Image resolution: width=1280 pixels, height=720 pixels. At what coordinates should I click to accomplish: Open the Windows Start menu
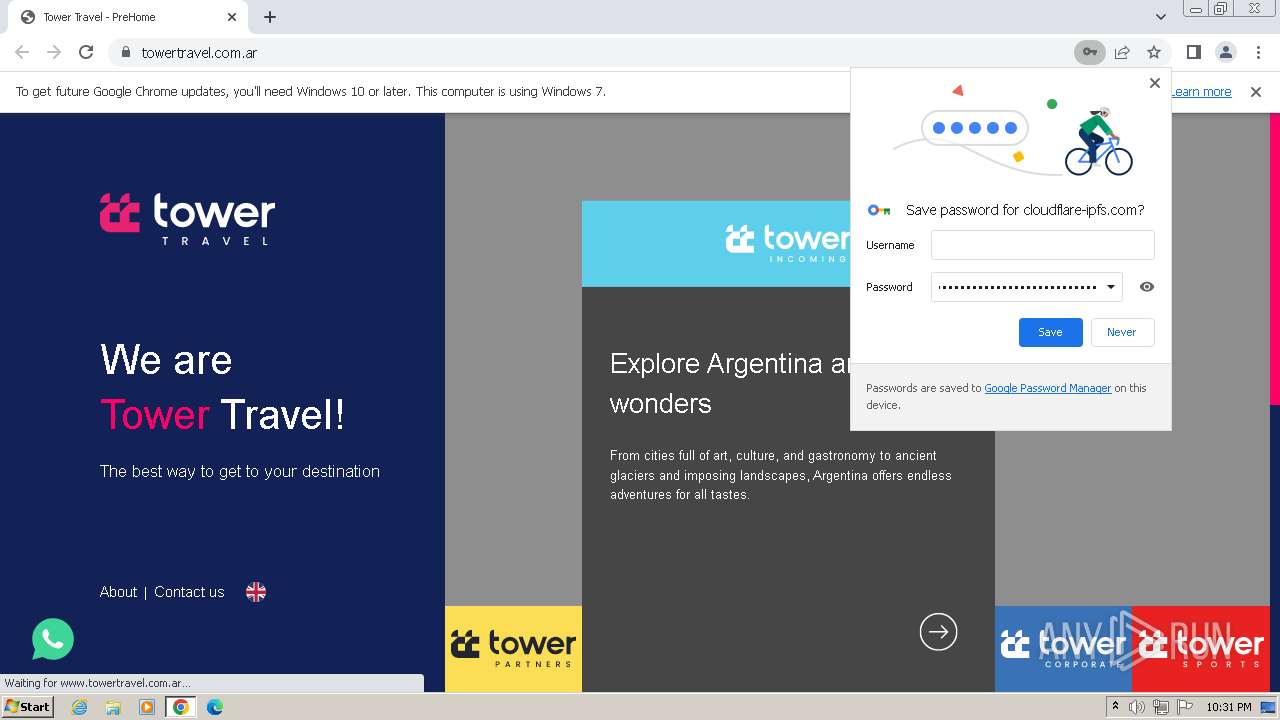pyautogui.click(x=27, y=707)
